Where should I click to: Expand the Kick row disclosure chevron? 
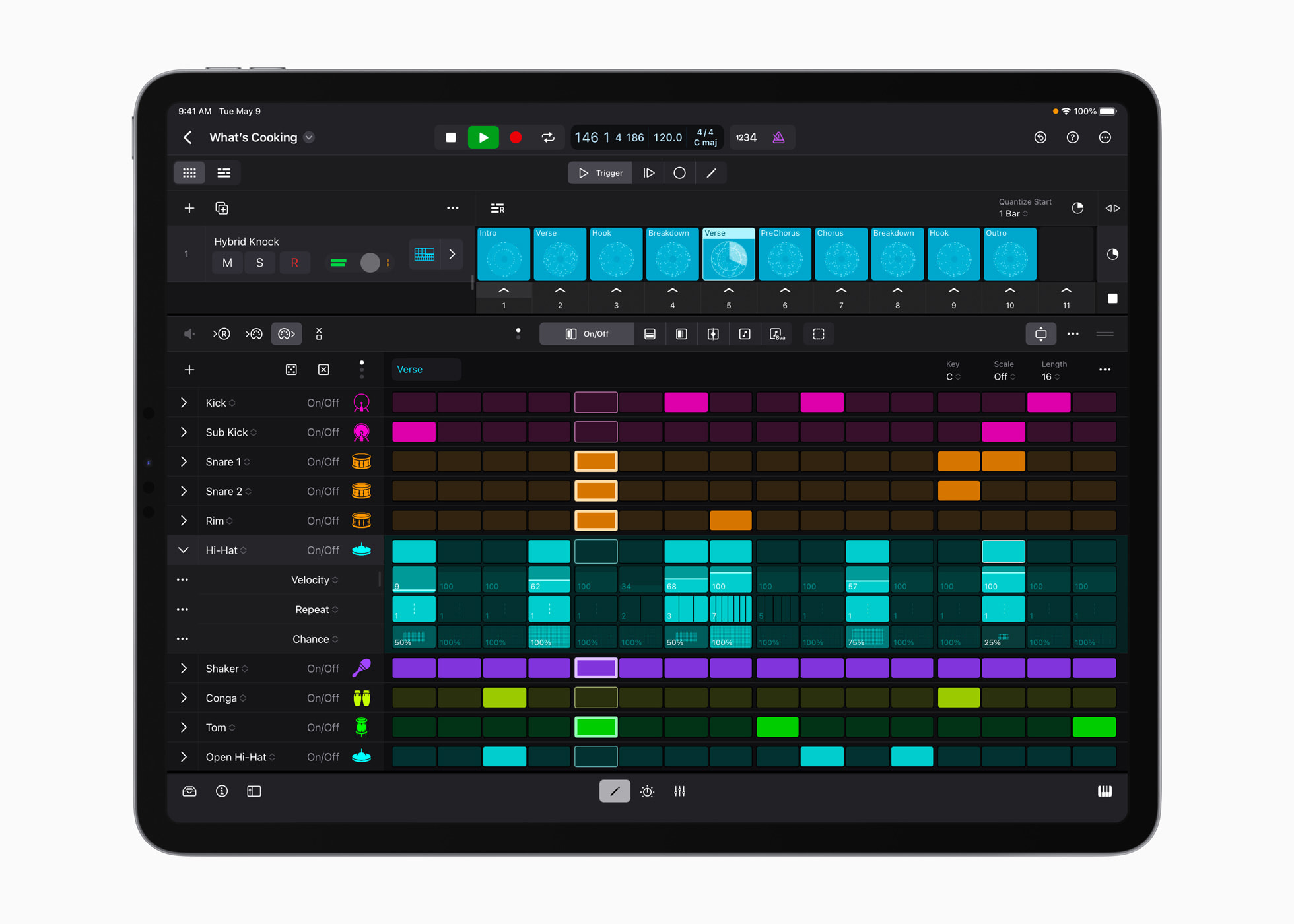click(x=183, y=403)
